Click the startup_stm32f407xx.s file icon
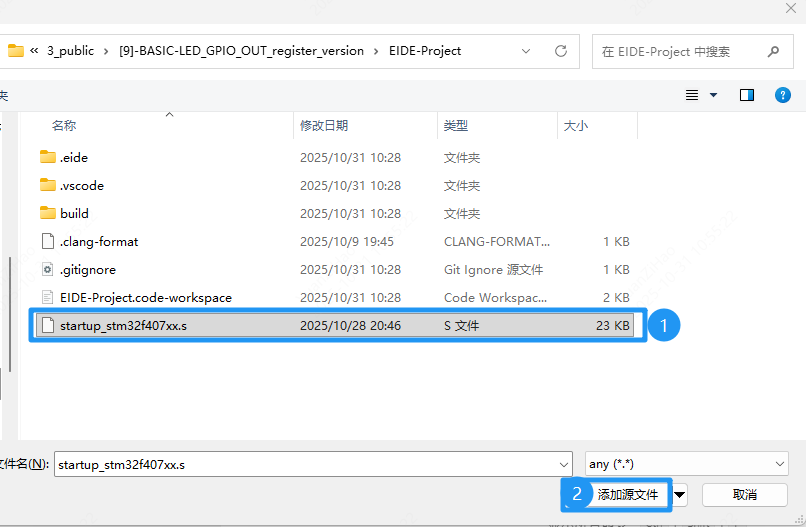This screenshot has width=806, height=527. [48, 325]
